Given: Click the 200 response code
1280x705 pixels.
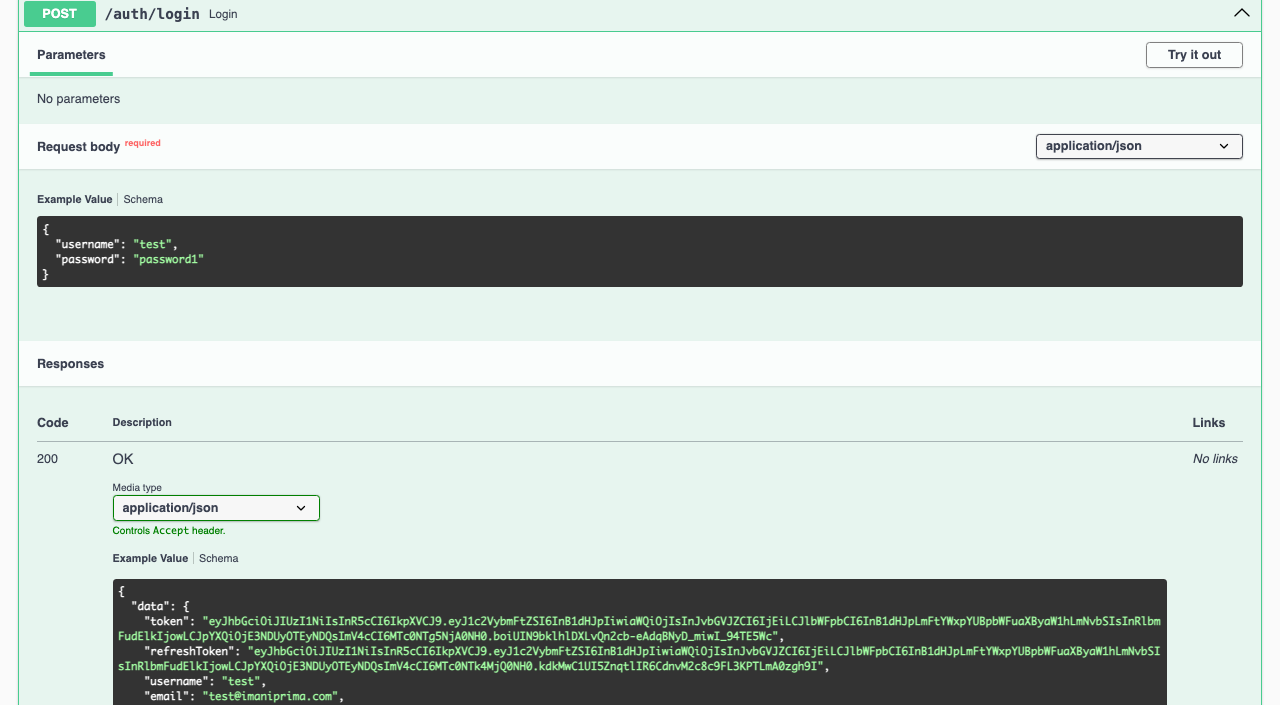Looking at the screenshot, I should (48, 459).
